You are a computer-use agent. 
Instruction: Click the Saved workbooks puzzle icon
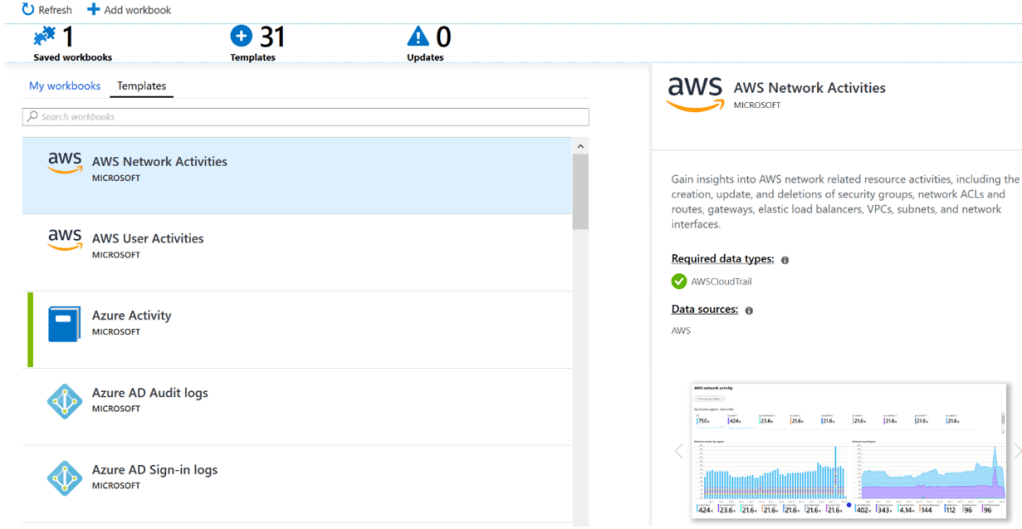click(45, 37)
